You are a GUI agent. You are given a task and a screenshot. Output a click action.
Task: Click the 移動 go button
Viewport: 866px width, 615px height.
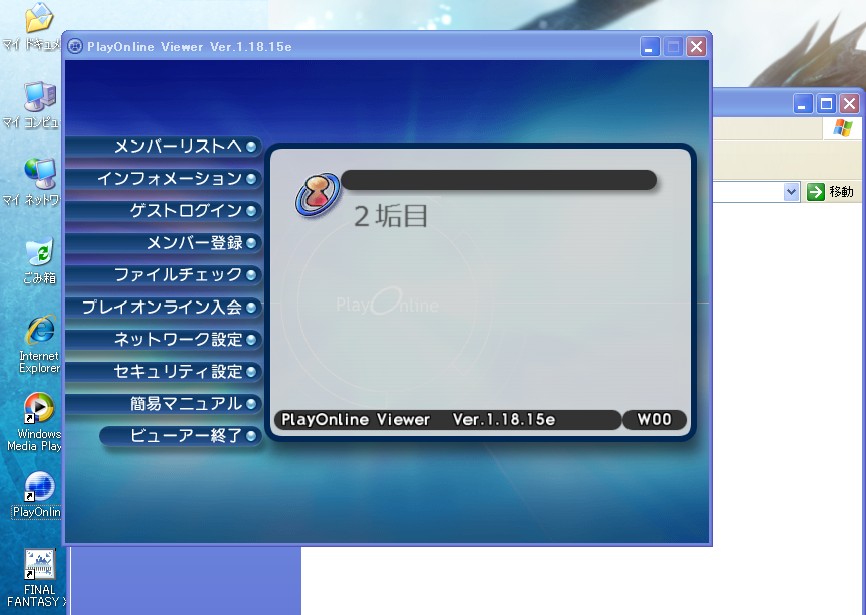[x=832, y=192]
